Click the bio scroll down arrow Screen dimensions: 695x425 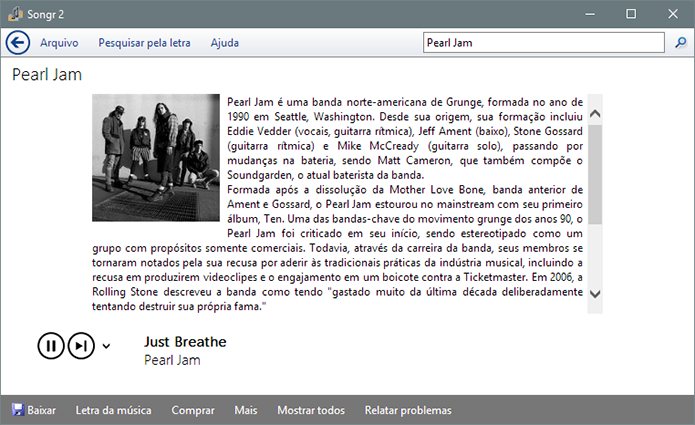tap(595, 294)
